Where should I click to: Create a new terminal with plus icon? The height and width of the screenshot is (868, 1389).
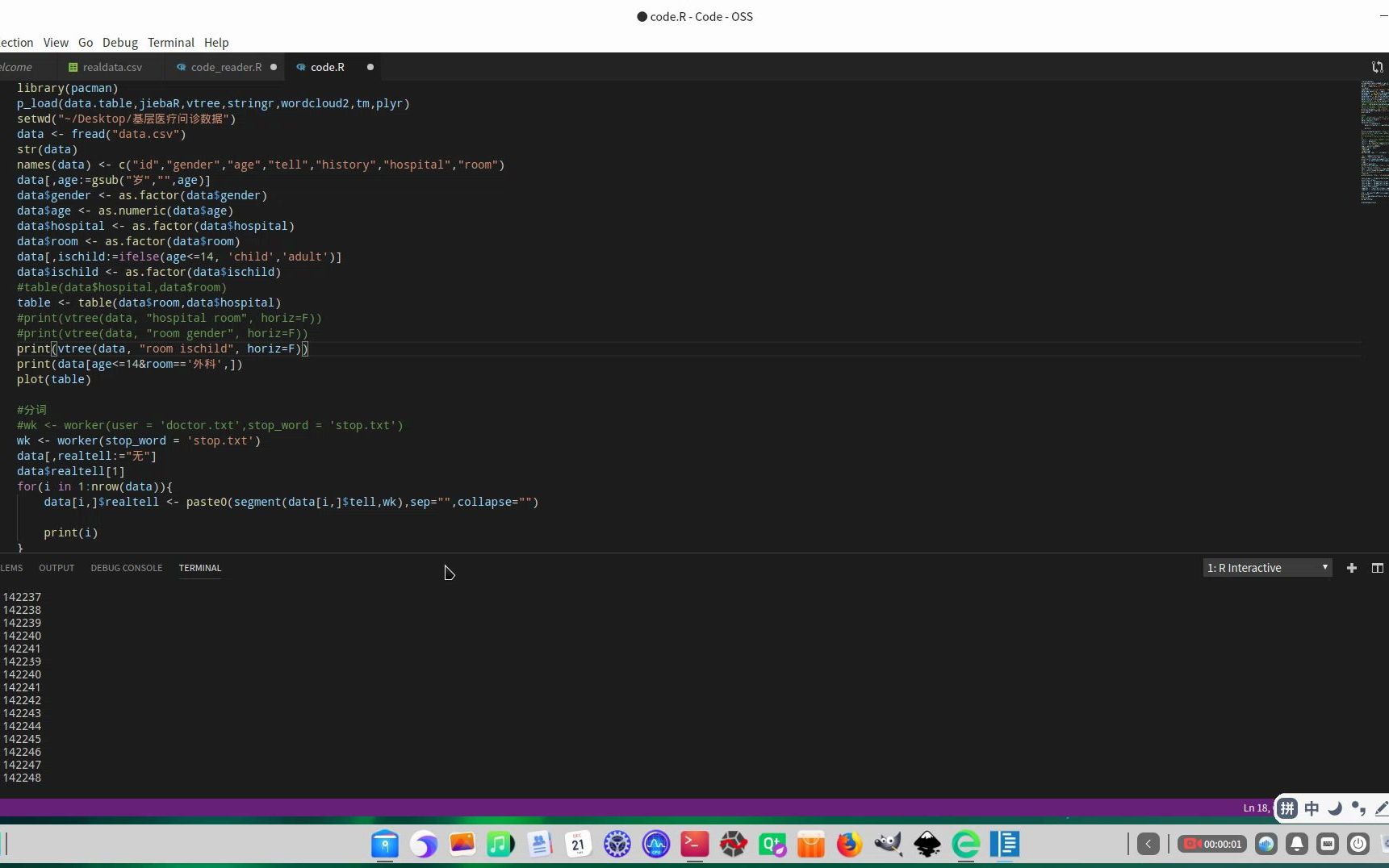[x=1352, y=568]
